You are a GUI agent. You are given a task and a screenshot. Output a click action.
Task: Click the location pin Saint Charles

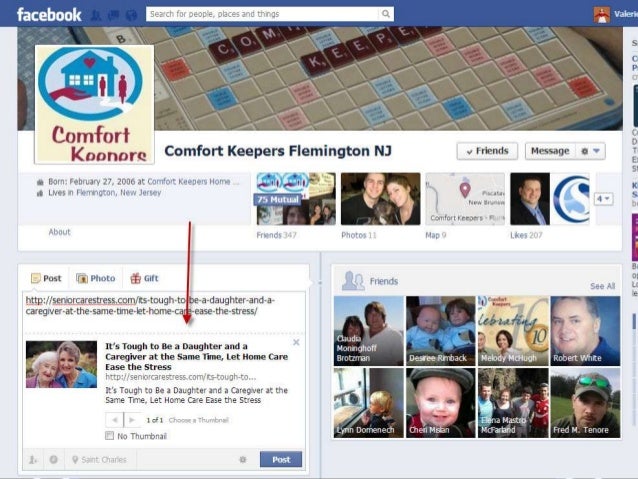point(99,459)
